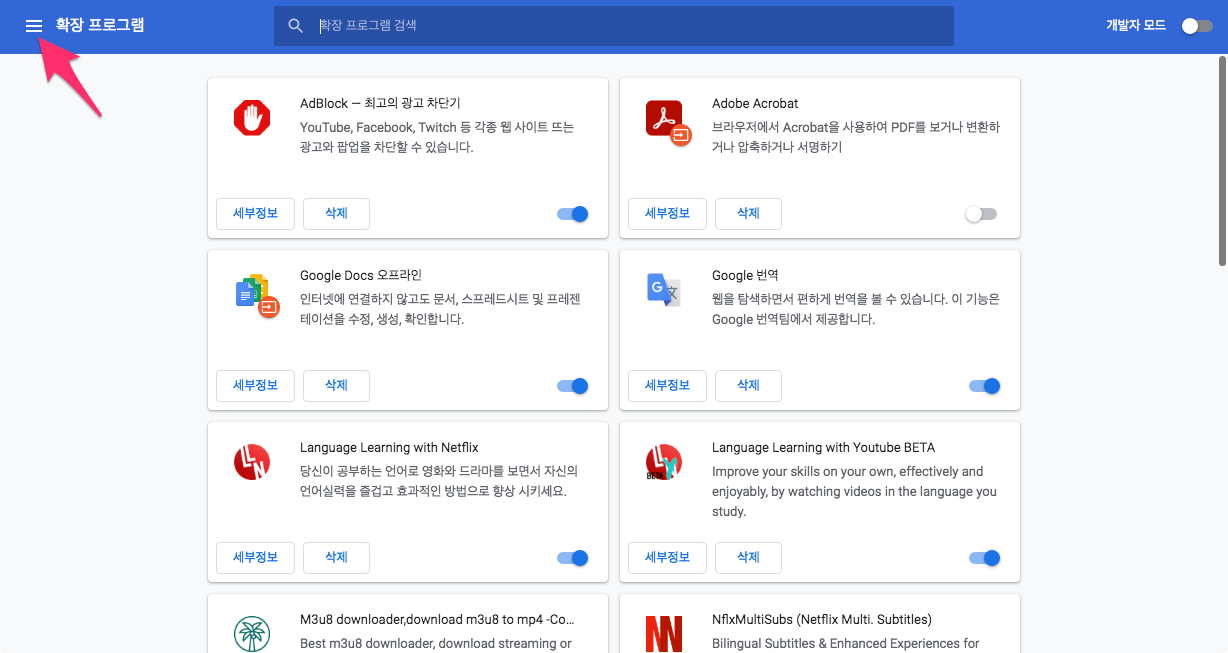Click Language Learning with Youtube BETA title
Image resolution: width=1228 pixels, height=653 pixels.
point(824,447)
